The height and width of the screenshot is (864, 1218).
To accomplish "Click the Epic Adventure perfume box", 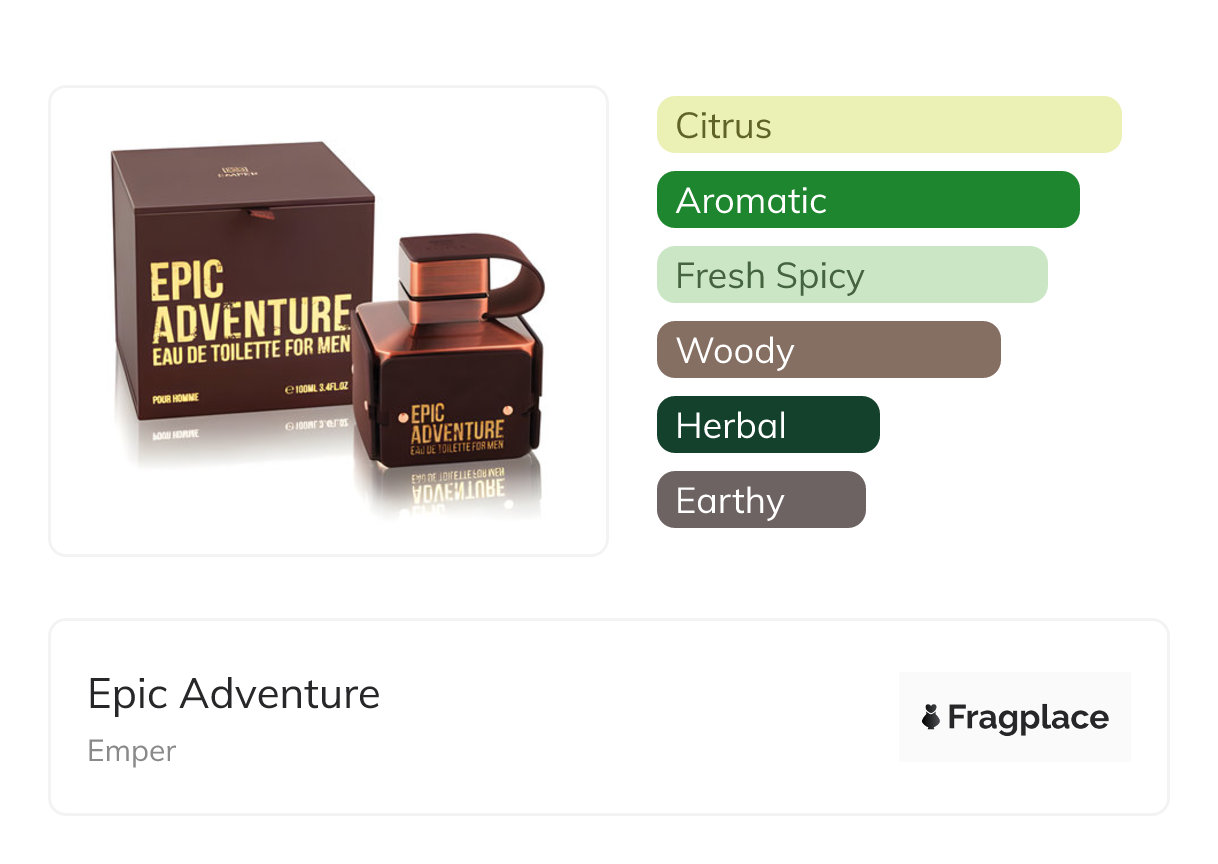I will click(x=240, y=280).
